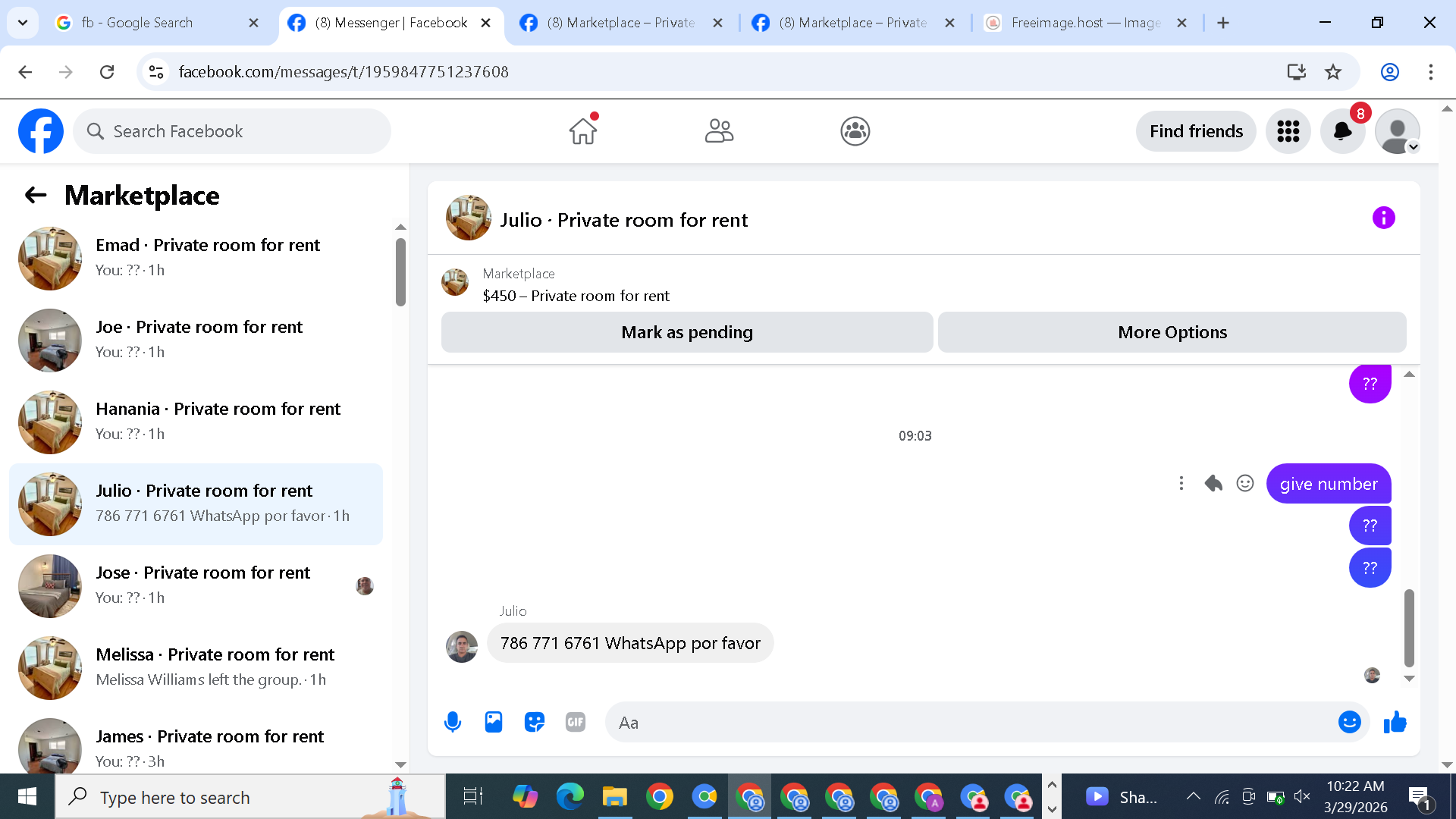
Task: Switch to the first Marketplace – Private tab
Action: click(620, 23)
